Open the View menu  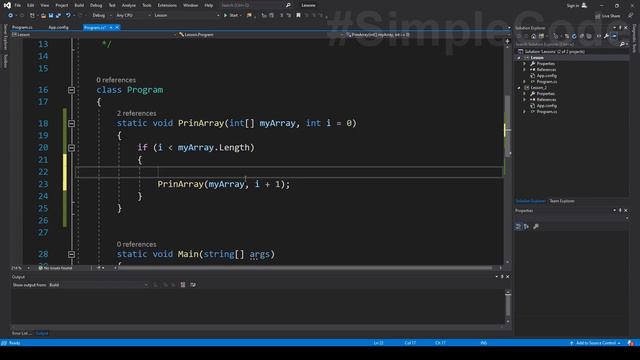pyautogui.click(x=44, y=5)
